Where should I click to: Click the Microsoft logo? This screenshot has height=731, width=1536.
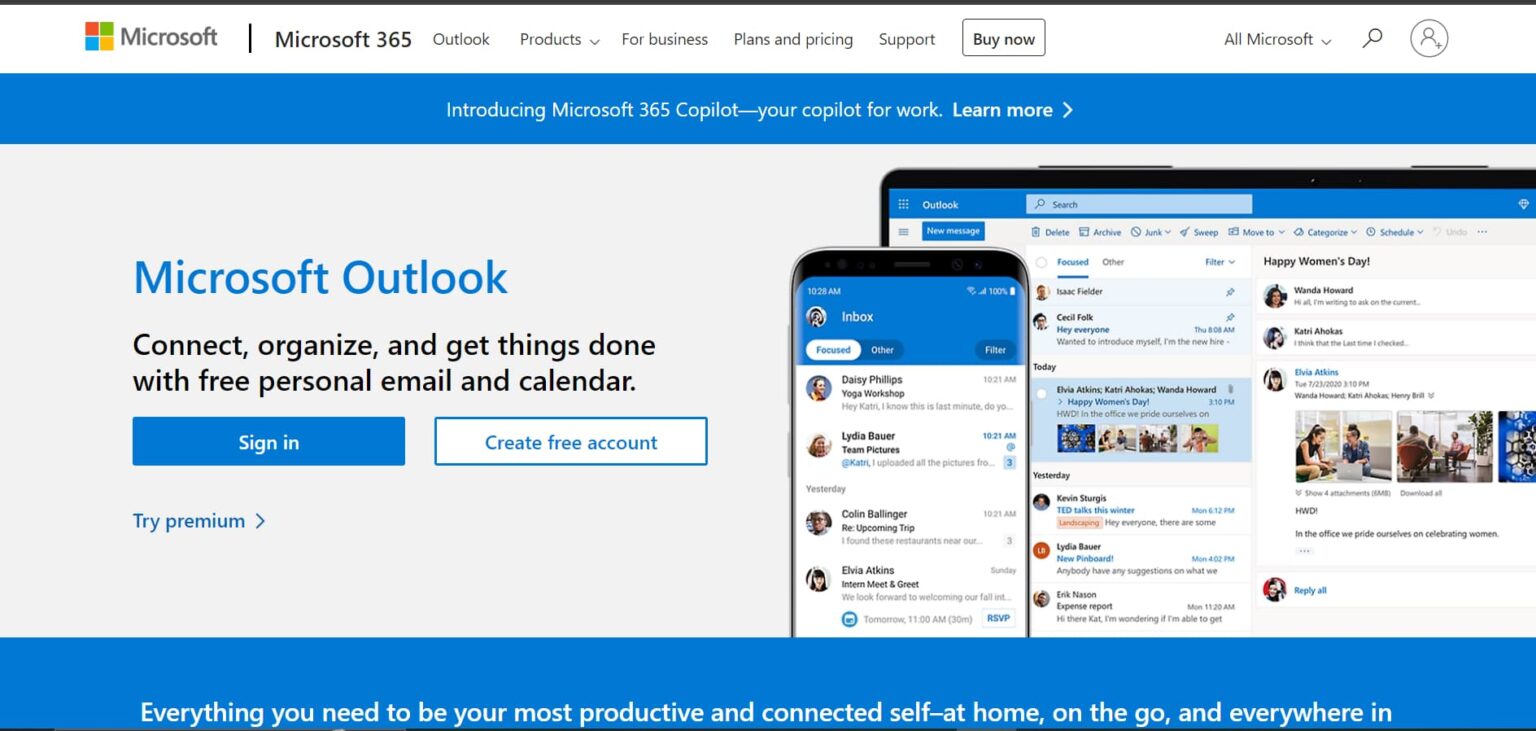click(150, 36)
